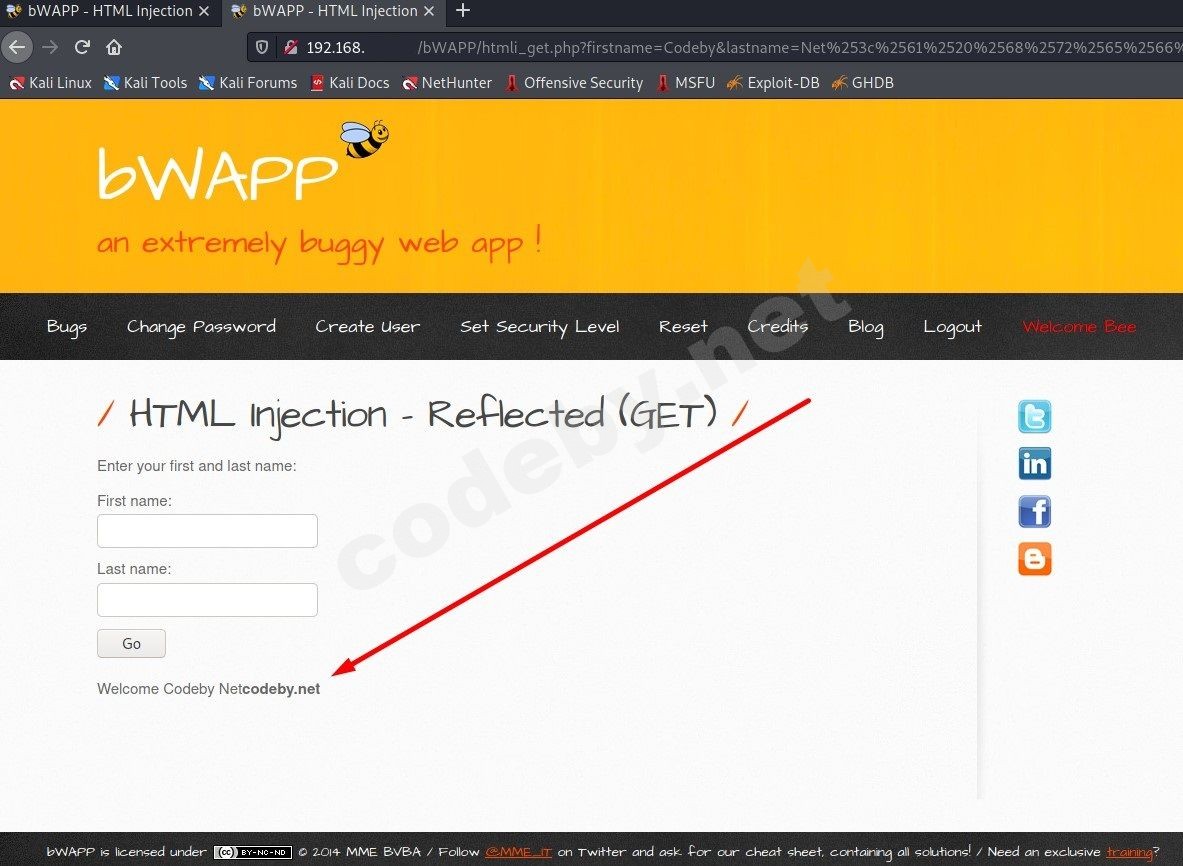
Task: Click the 'an extremely buggy web app !' tagline
Action: tap(319, 244)
